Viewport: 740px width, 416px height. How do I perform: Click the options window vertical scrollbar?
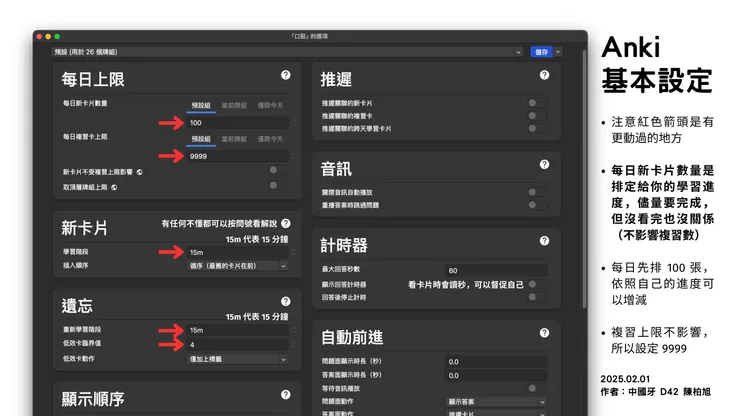click(x=585, y=179)
